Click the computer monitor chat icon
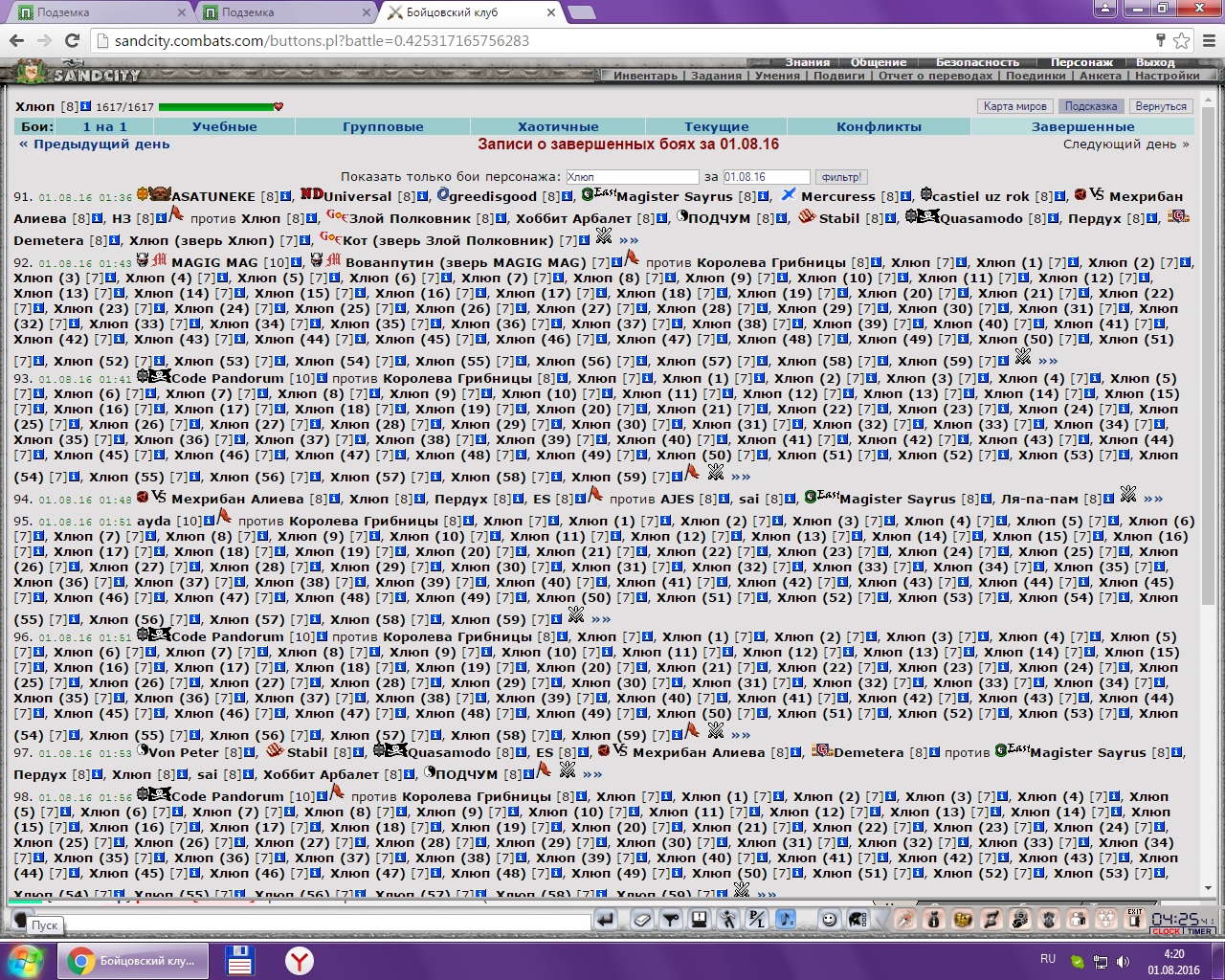The height and width of the screenshot is (980, 1225). point(700,920)
